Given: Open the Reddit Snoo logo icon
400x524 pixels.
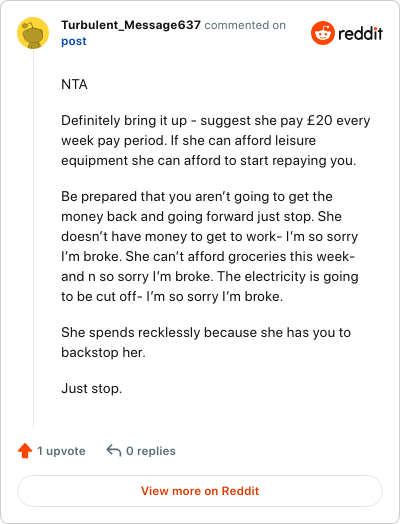Looking at the screenshot, I should [322, 33].
